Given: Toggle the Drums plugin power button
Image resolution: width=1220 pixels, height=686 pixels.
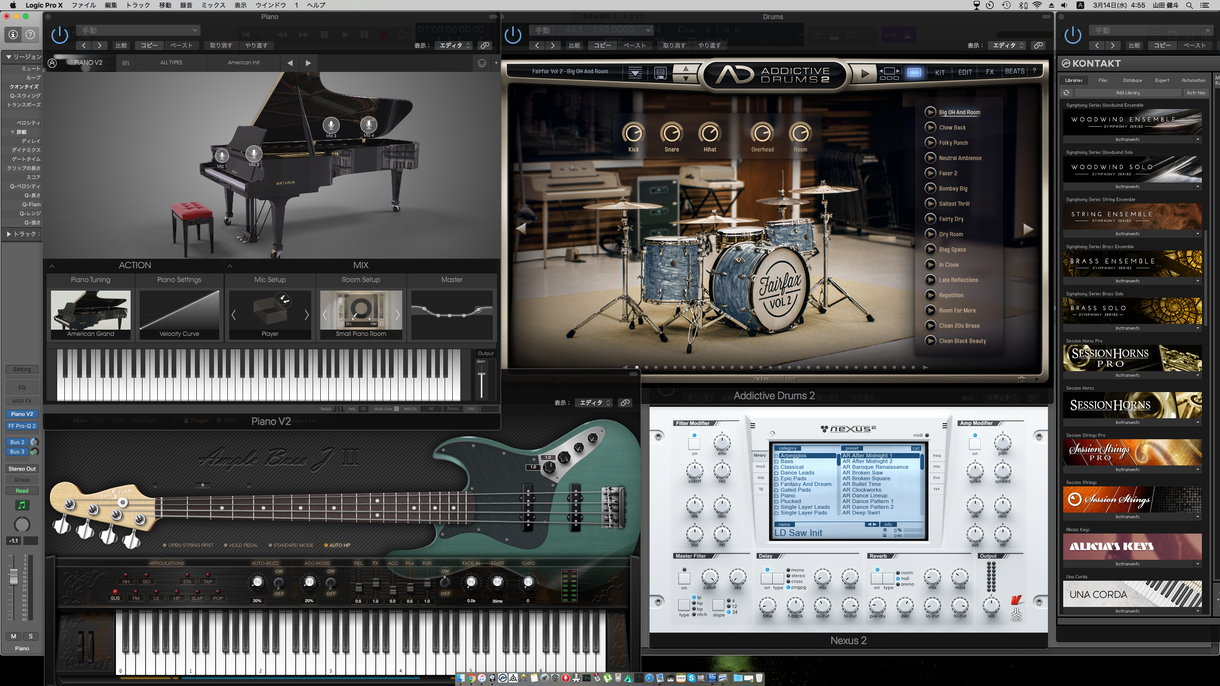Looking at the screenshot, I should pyautogui.click(x=513, y=35).
